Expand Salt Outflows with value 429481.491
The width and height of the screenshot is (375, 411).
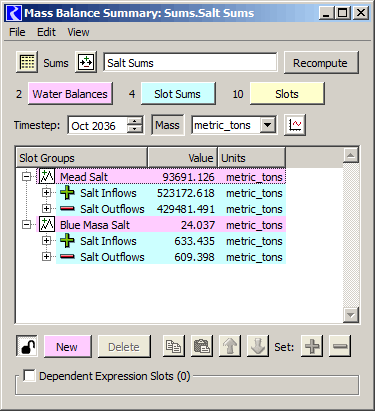click(x=46, y=209)
